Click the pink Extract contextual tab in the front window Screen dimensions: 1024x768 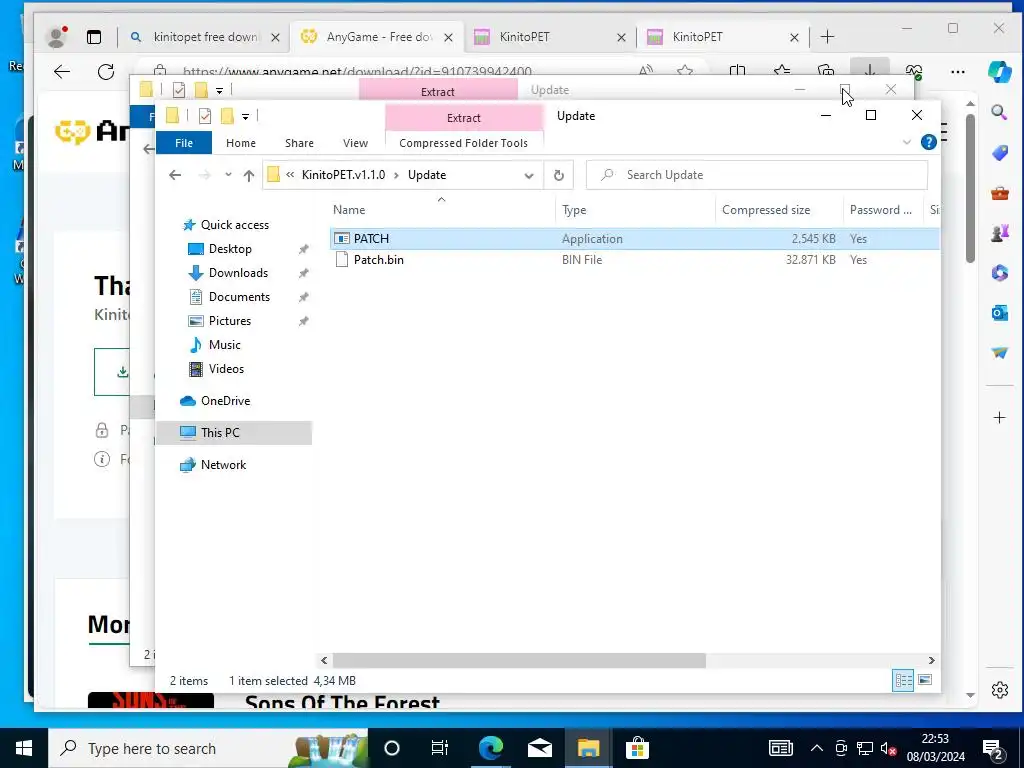pyautogui.click(x=464, y=118)
